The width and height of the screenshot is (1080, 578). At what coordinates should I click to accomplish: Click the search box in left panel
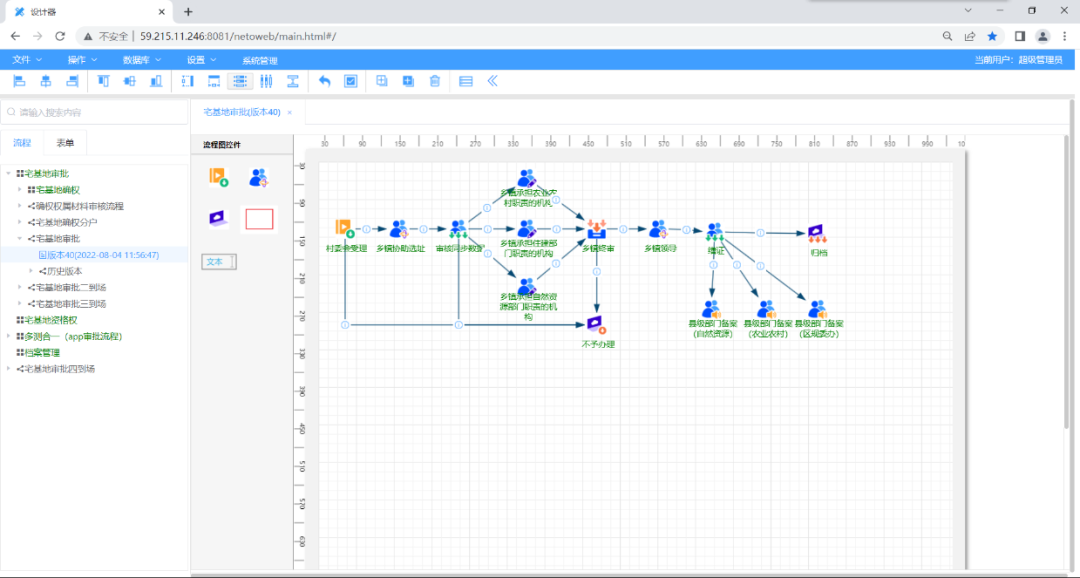click(x=95, y=112)
